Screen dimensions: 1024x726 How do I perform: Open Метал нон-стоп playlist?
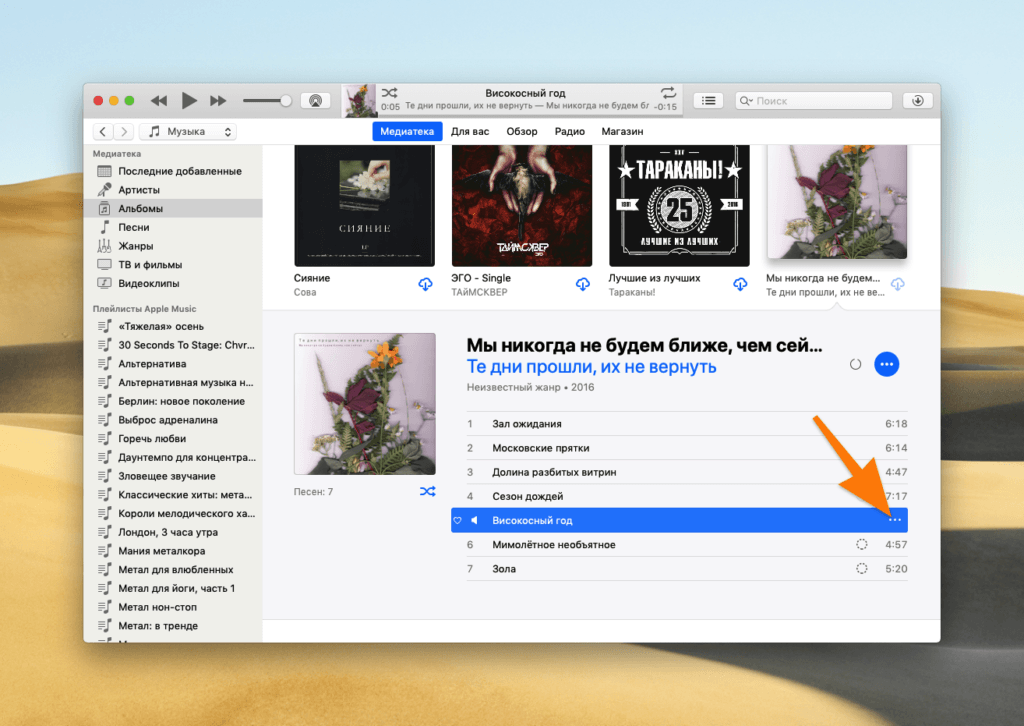pyautogui.click(x=173, y=607)
